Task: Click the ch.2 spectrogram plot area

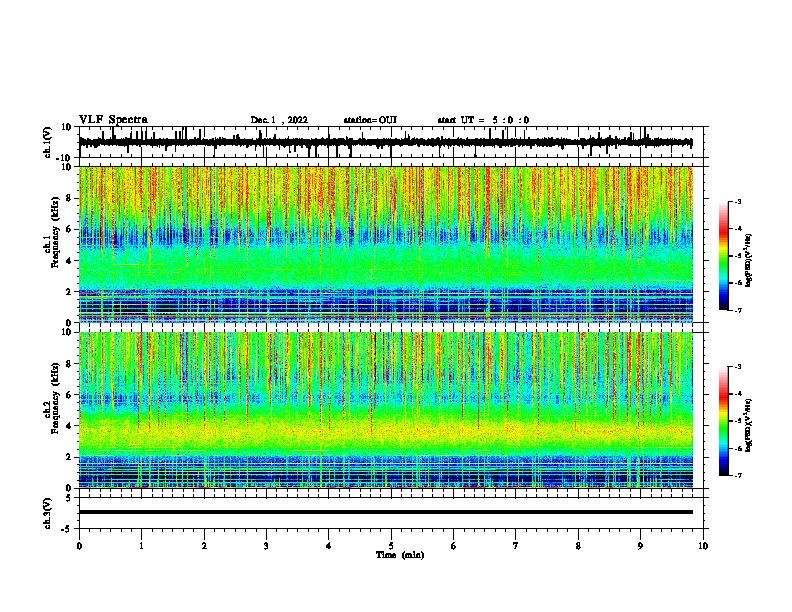Action: tap(386, 410)
